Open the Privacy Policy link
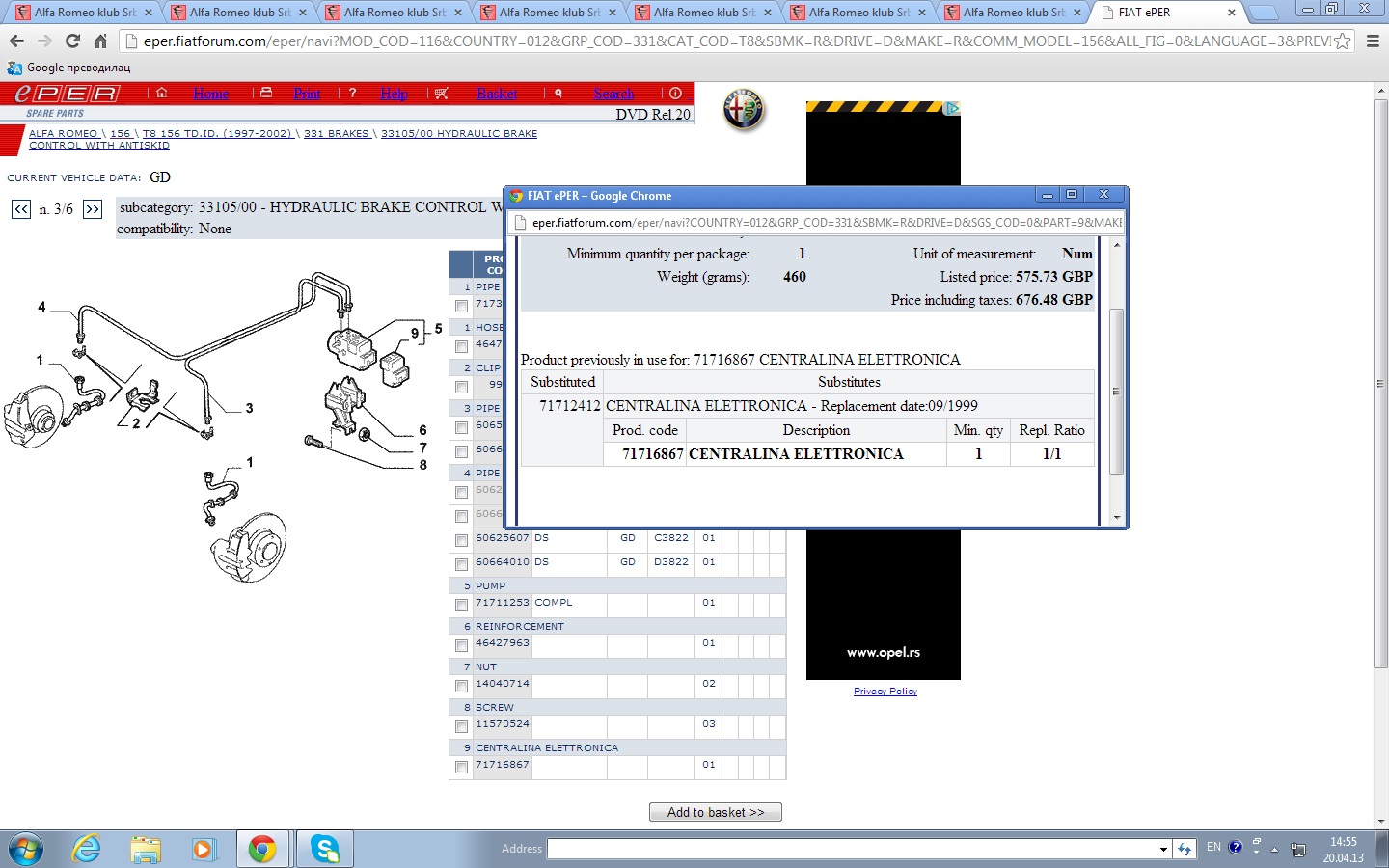 [885, 692]
